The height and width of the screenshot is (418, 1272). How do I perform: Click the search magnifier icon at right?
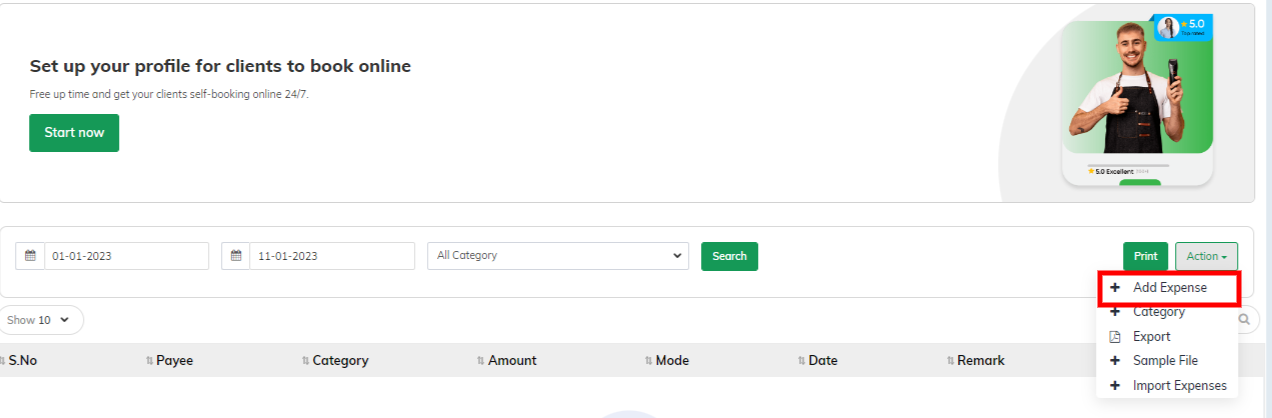[x=1245, y=320]
